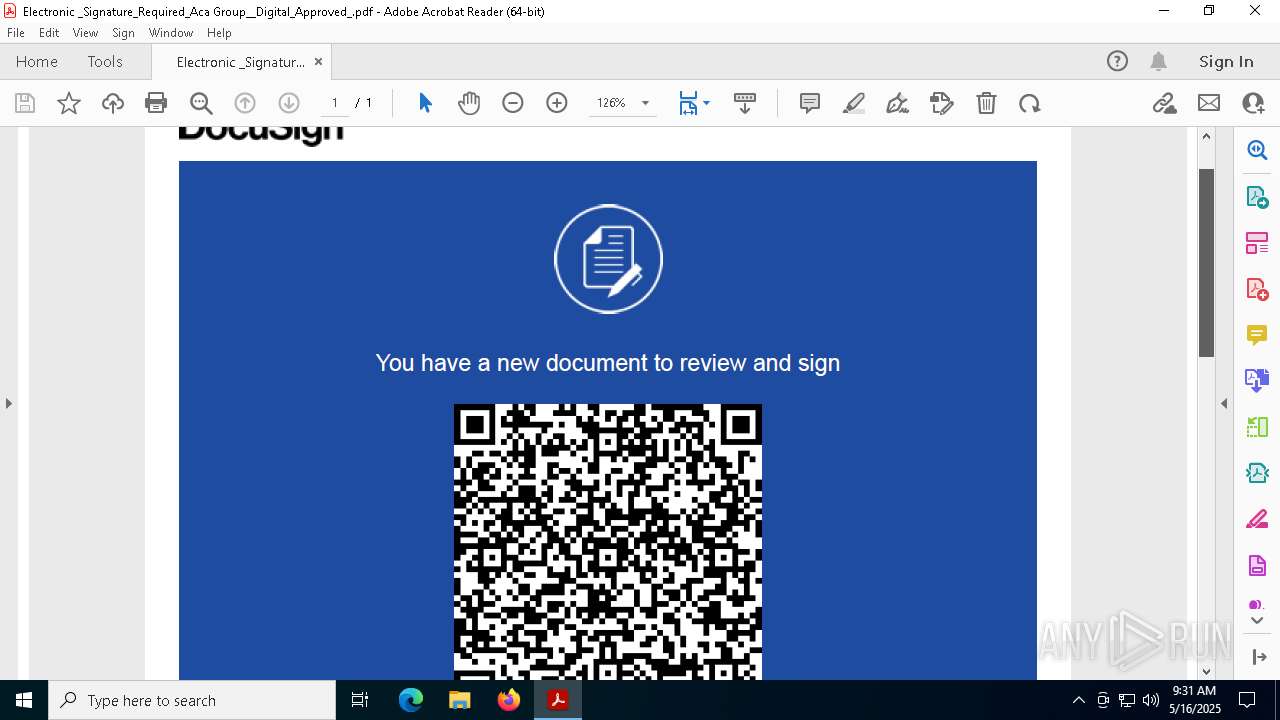
Task: Open the notifications bell
Action: [x=1158, y=62]
